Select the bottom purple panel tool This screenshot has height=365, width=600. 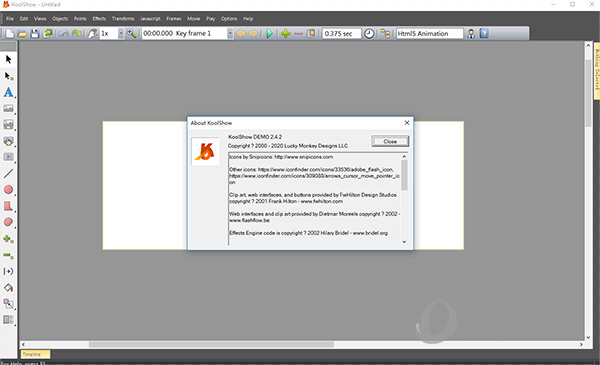click(8, 319)
